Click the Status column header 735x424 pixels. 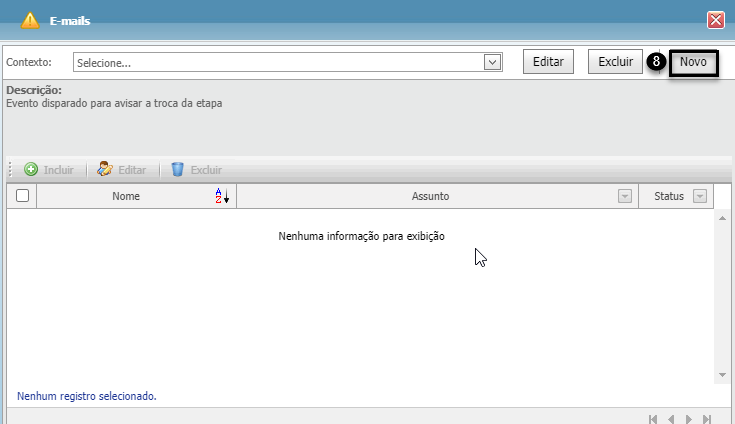click(669, 196)
